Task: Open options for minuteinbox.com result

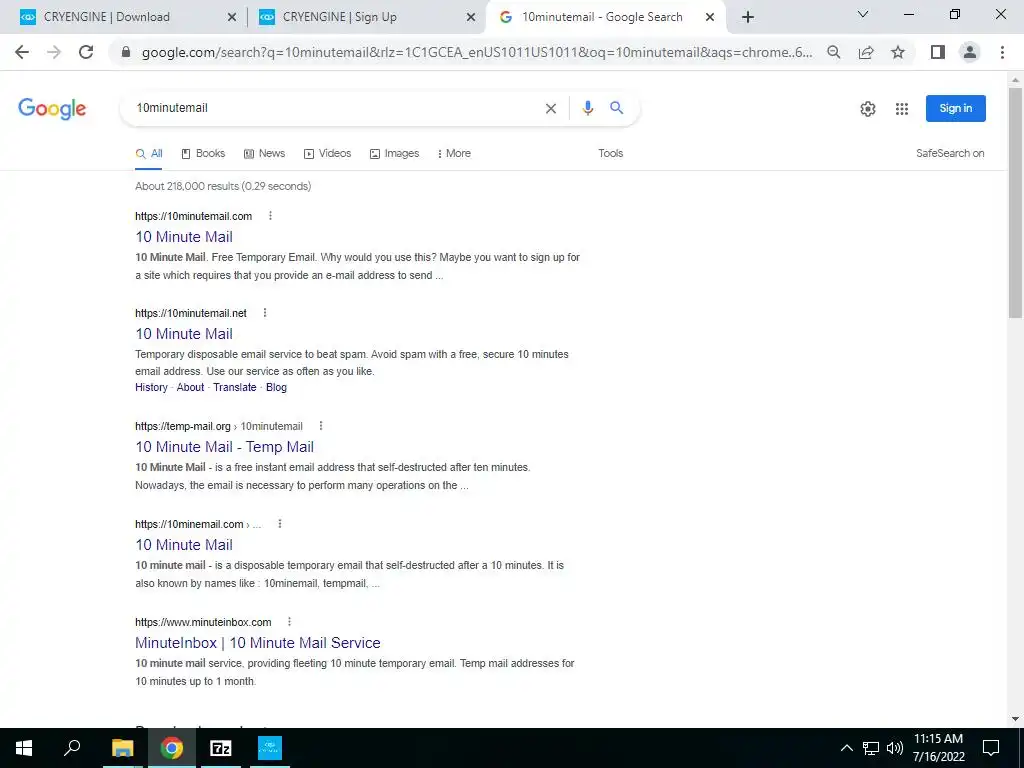Action: [289, 622]
